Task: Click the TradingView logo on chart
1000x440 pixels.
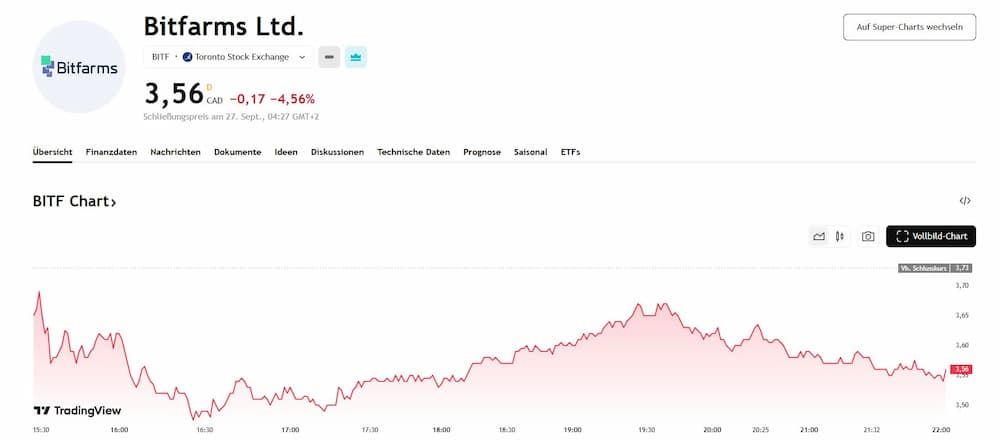Action: [77, 410]
